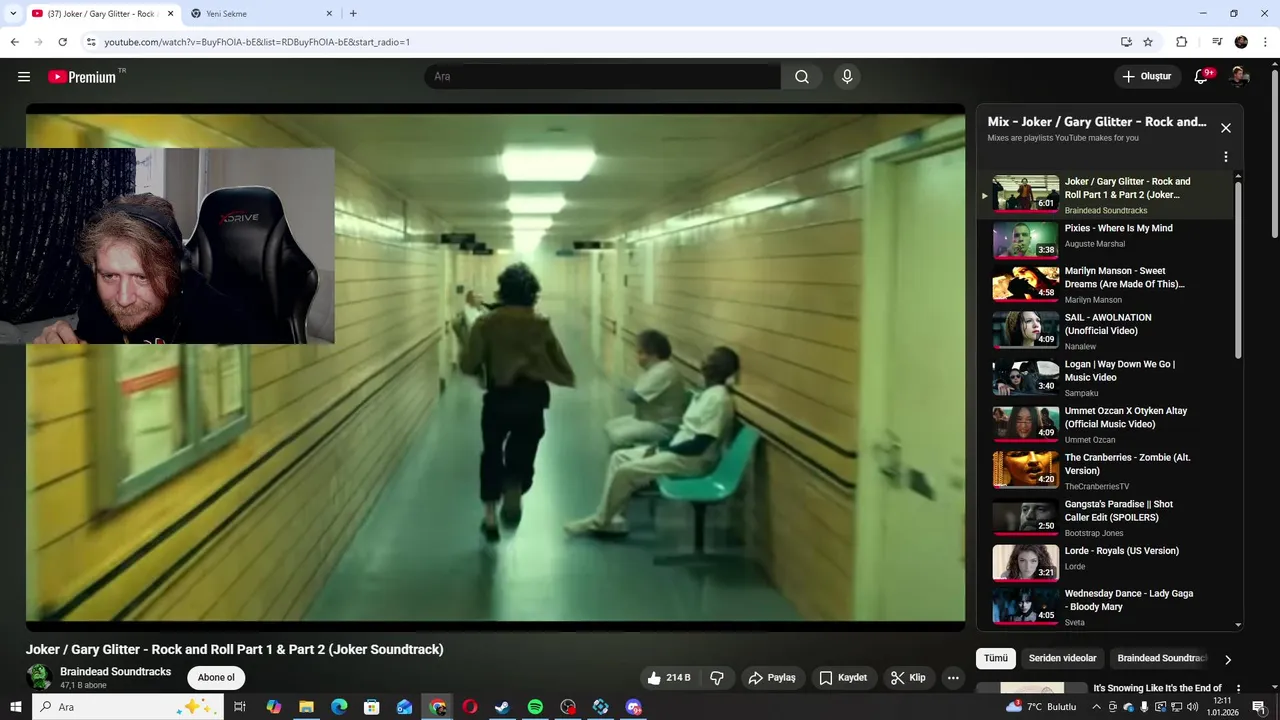The image size is (1280, 720).
Task: Dislike the Joker soundtrack video
Action: coord(717,678)
